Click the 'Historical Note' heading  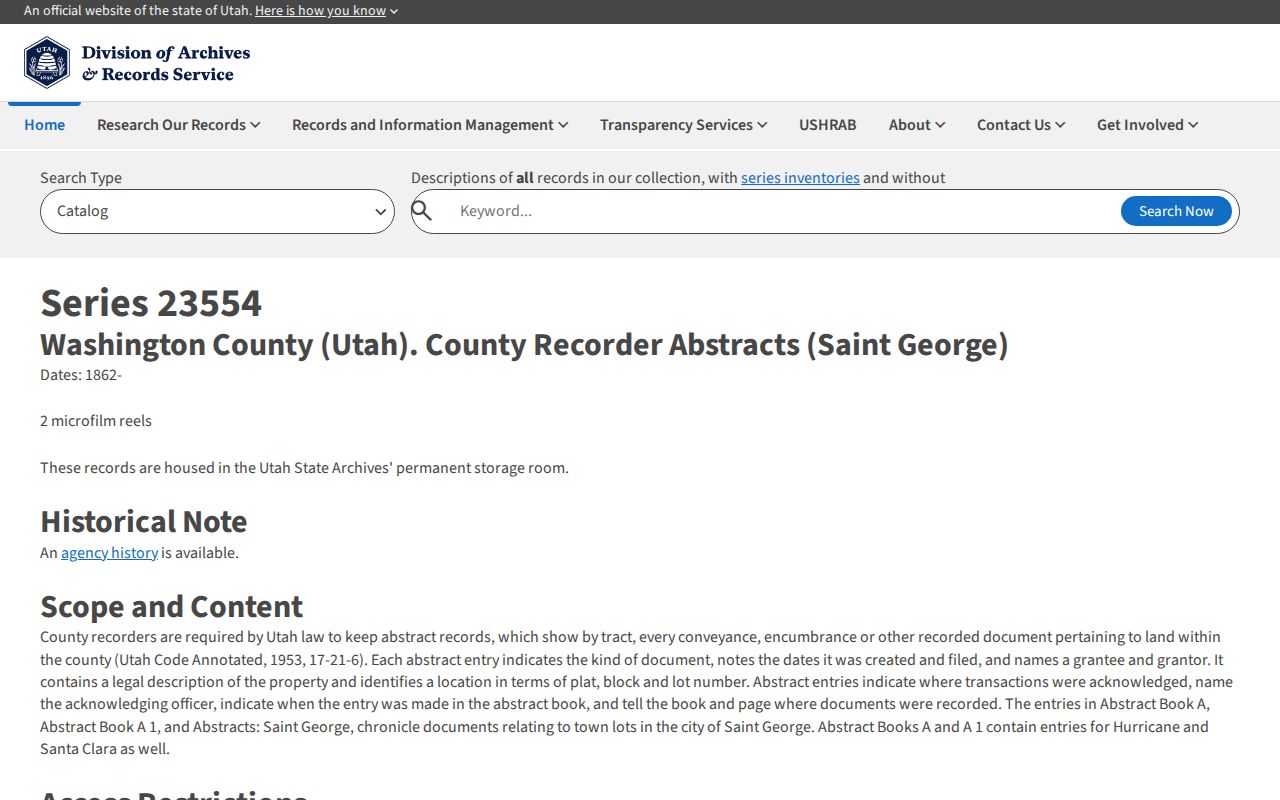point(143,521)
